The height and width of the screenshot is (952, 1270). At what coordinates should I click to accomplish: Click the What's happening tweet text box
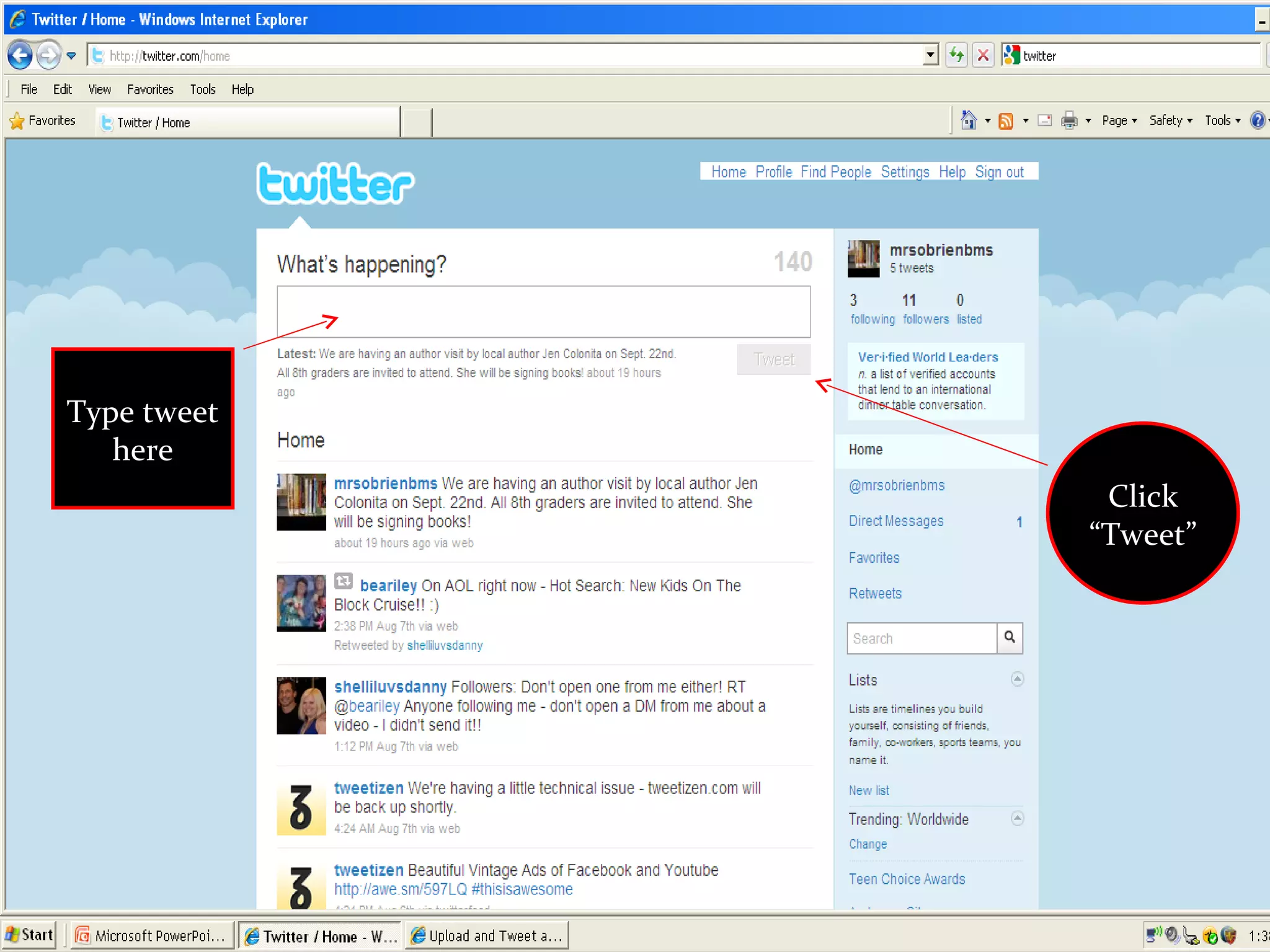coord(543,312)
